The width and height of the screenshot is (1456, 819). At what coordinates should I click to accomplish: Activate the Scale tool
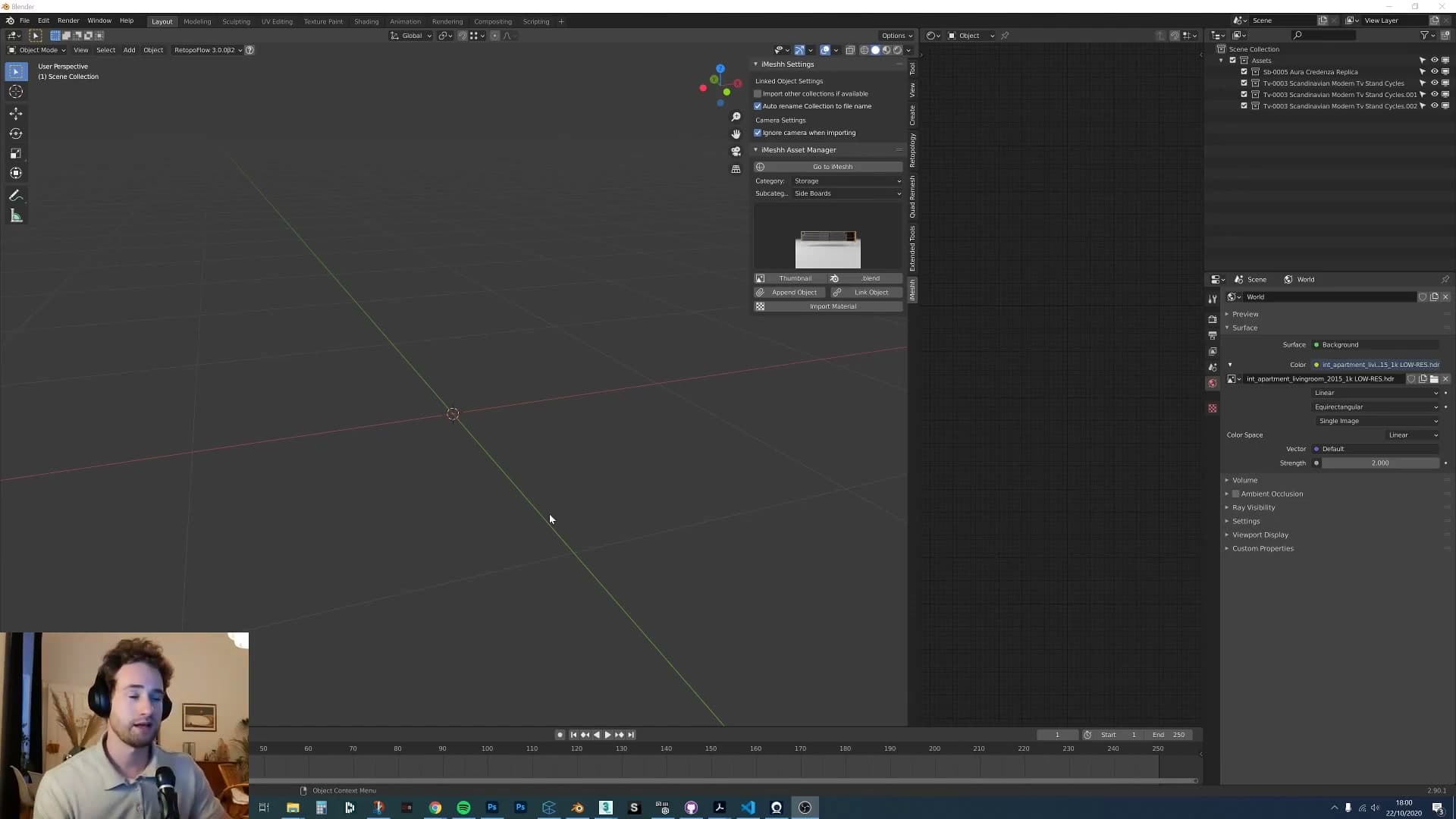point(16,153)
